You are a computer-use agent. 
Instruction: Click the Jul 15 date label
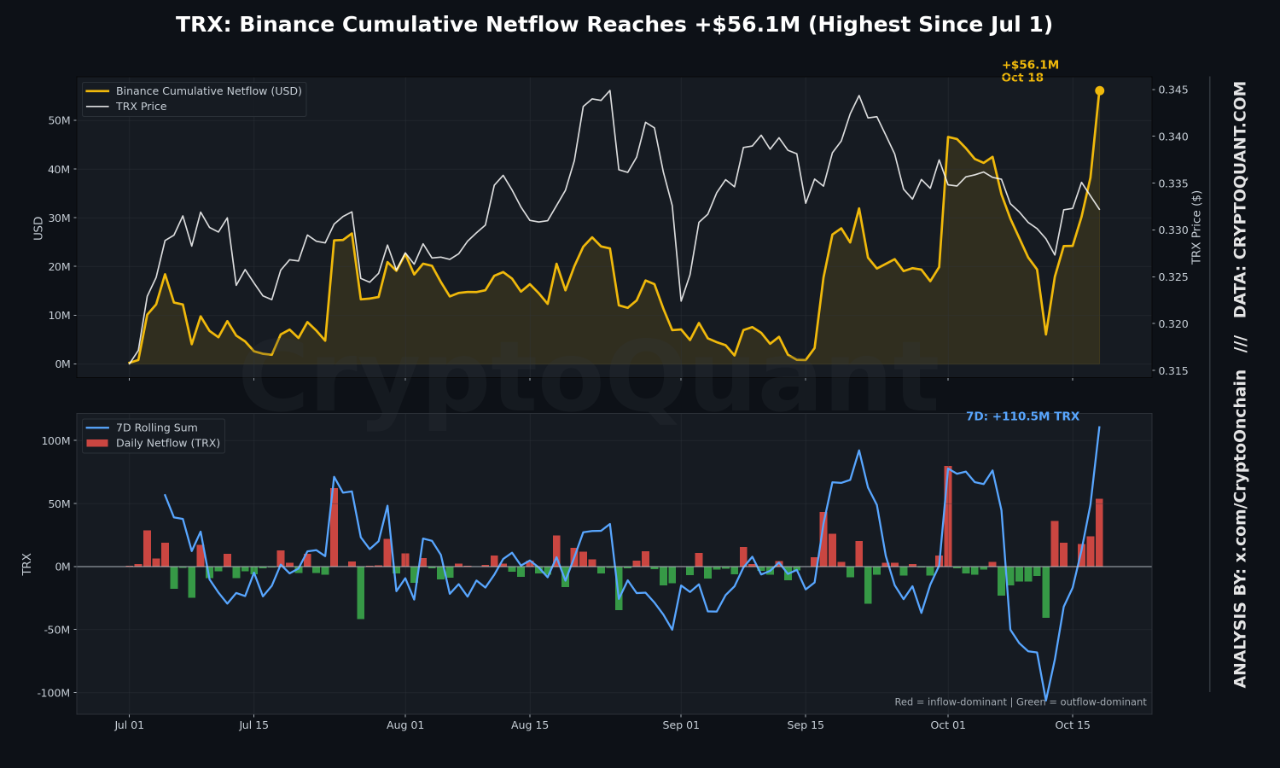(253, 726)
